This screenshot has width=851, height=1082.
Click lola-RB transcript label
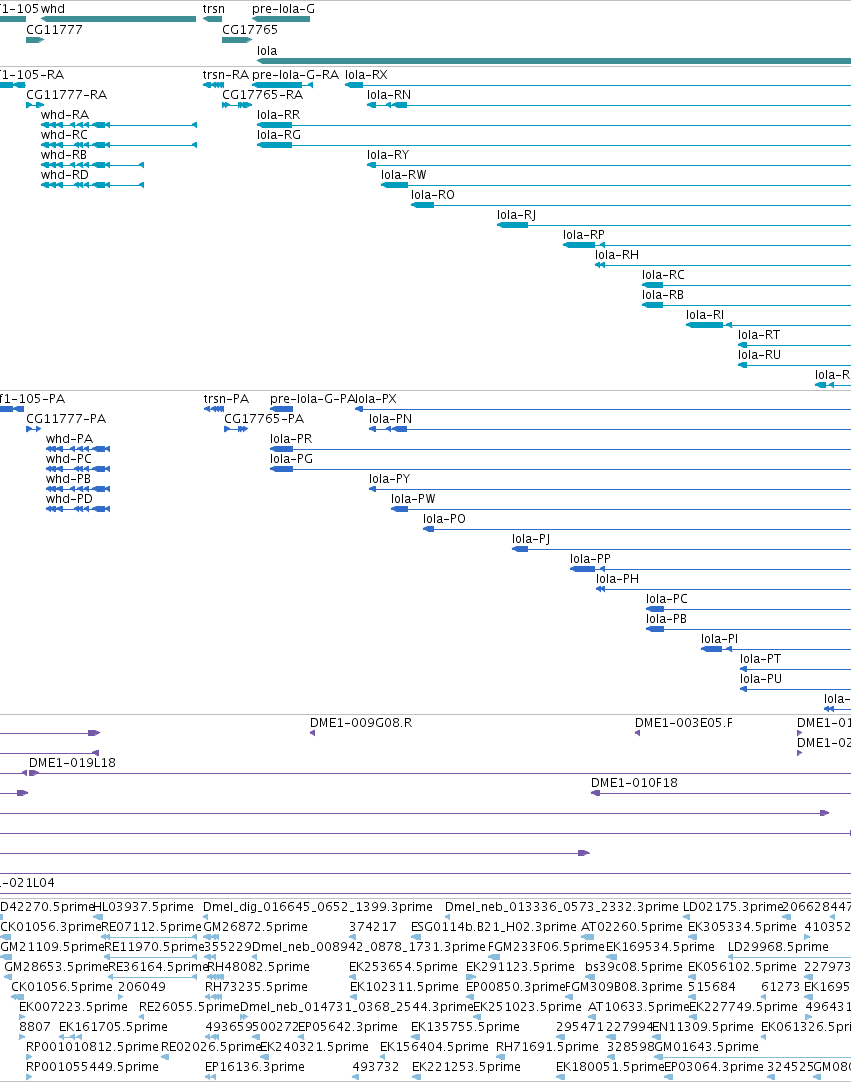tap(663, 295)
